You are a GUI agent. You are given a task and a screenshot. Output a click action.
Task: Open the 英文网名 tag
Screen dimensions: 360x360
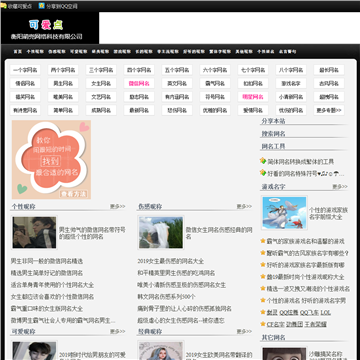(177, 83)
